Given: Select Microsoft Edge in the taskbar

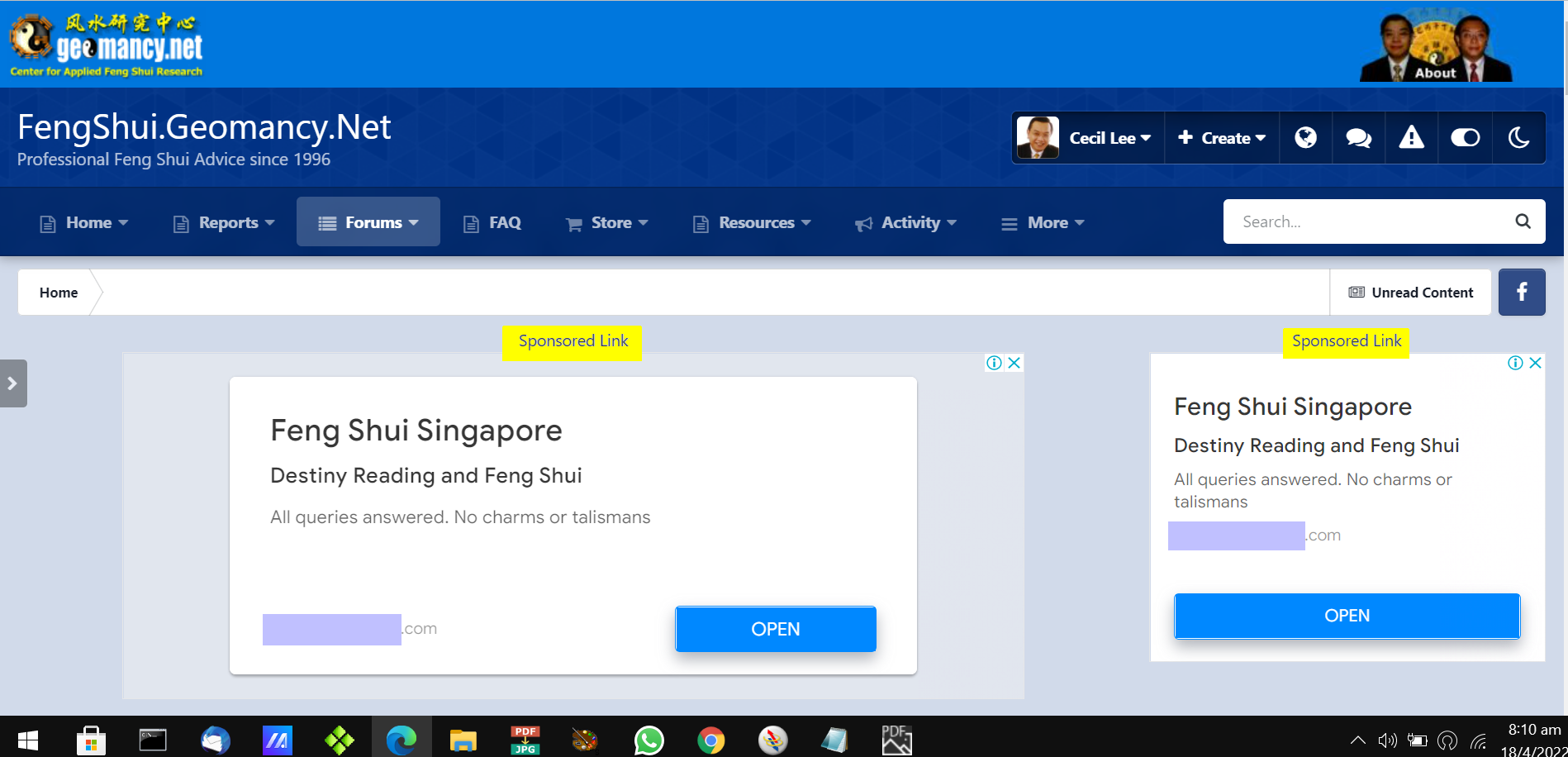Looking at the screenshot, I should (402, 740).
